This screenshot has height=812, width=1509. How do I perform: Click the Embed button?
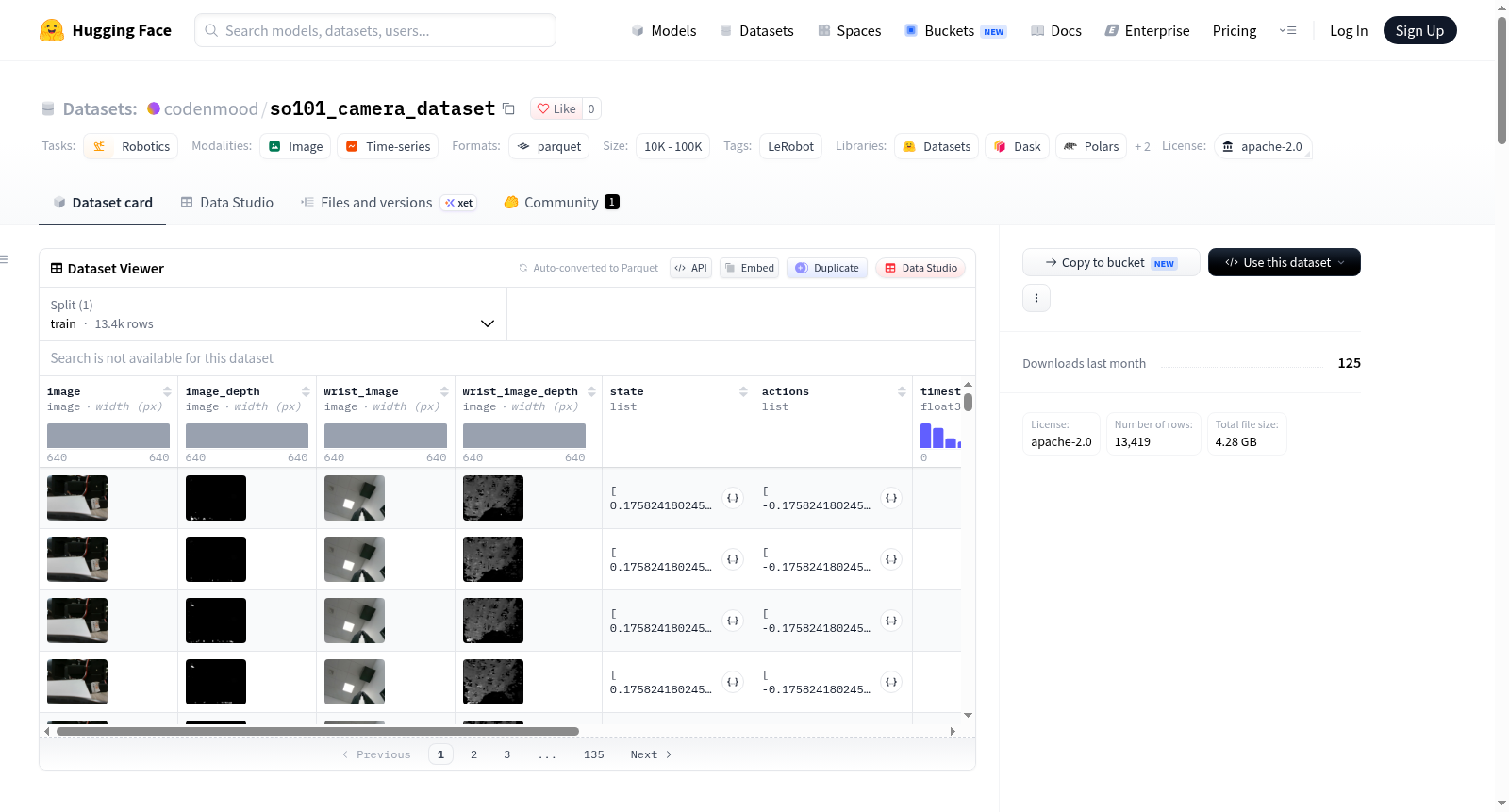coord(749,268)
